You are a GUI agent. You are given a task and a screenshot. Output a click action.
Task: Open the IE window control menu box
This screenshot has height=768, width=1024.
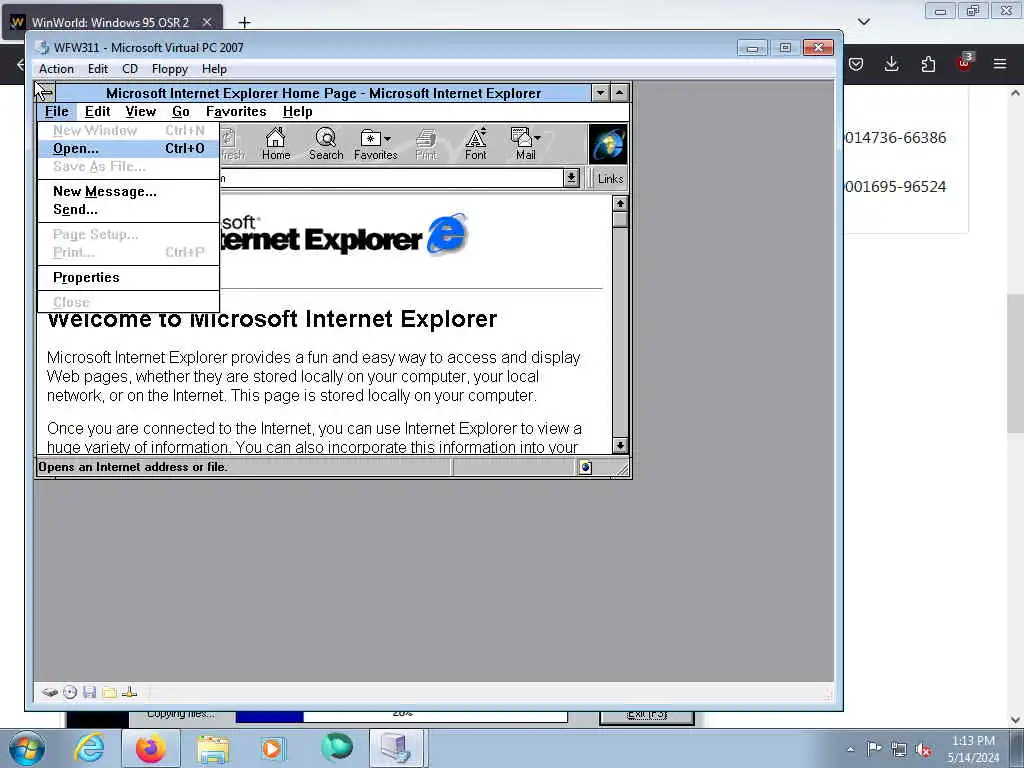pyautogui.click(x=46, y=93)
